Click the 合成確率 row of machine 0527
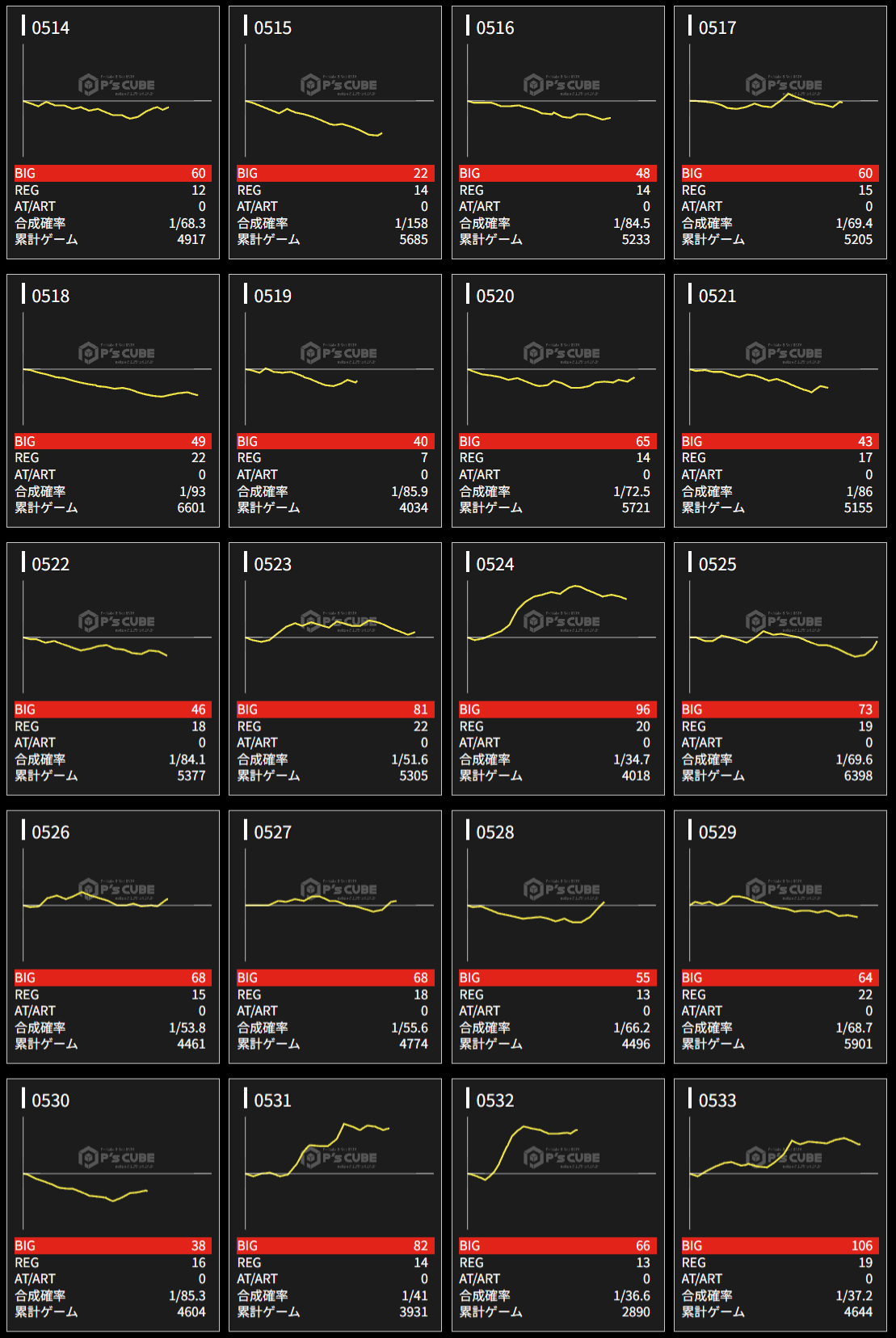This screenshot has height=1338, width=896. [335, 1028]
